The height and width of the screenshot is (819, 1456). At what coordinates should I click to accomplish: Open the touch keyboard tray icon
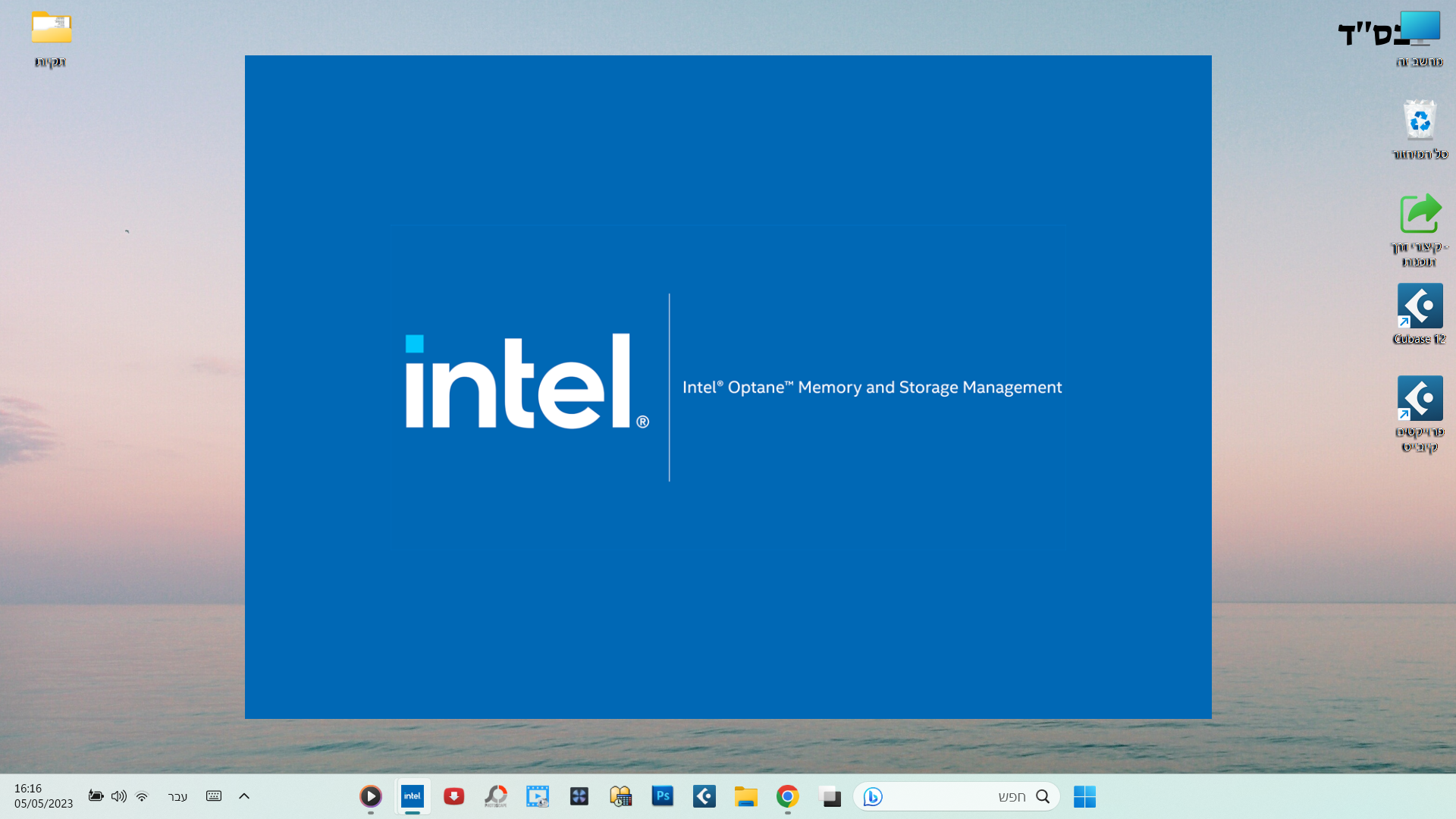[x=214, y=796]
